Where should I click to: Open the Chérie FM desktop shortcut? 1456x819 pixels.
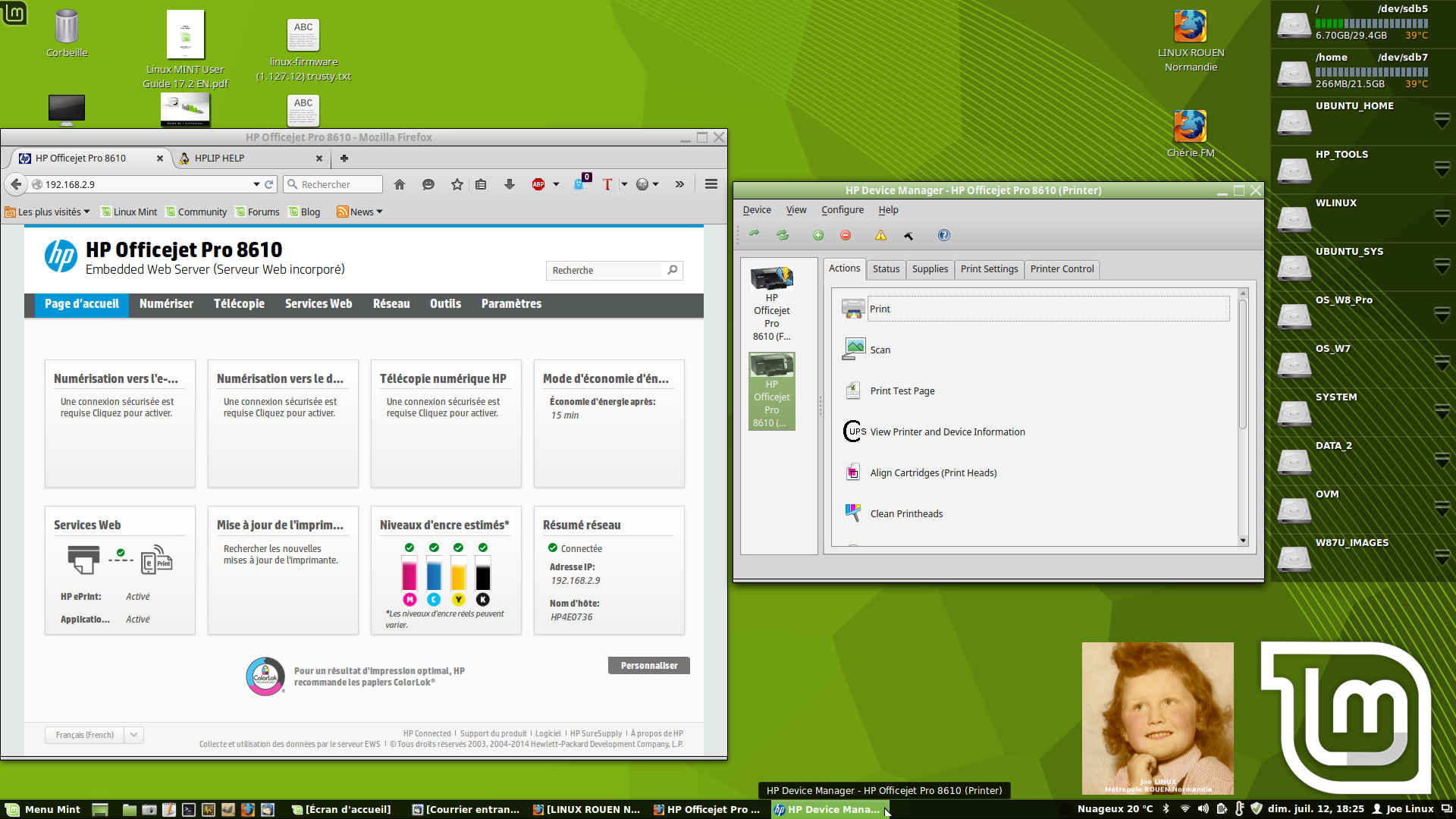pyautogui.click(x=1191, y=134)
